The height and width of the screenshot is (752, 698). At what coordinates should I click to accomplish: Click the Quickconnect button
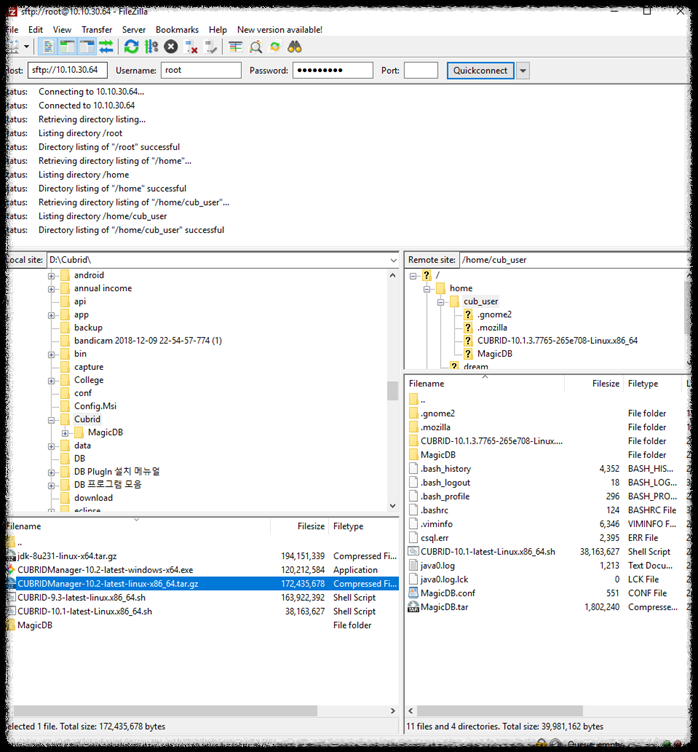click(480, 70)
